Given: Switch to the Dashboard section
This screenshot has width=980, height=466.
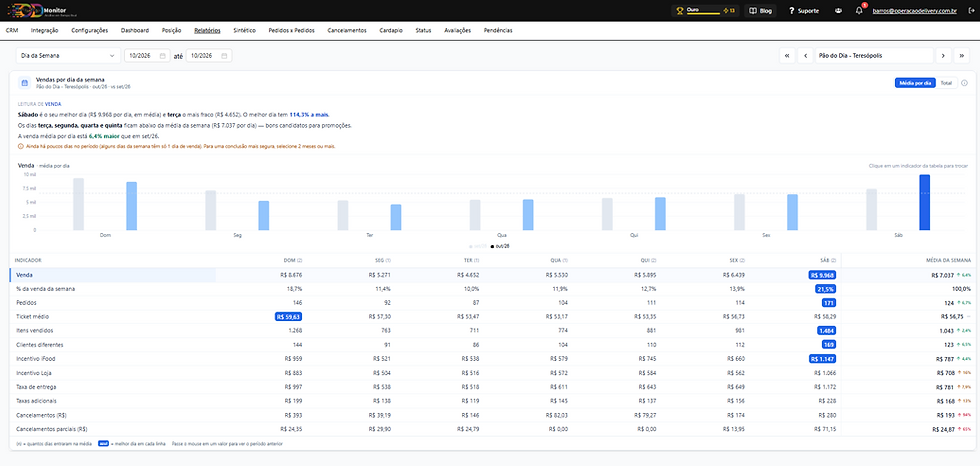Looking at the screenshot, I should (134, 30).
